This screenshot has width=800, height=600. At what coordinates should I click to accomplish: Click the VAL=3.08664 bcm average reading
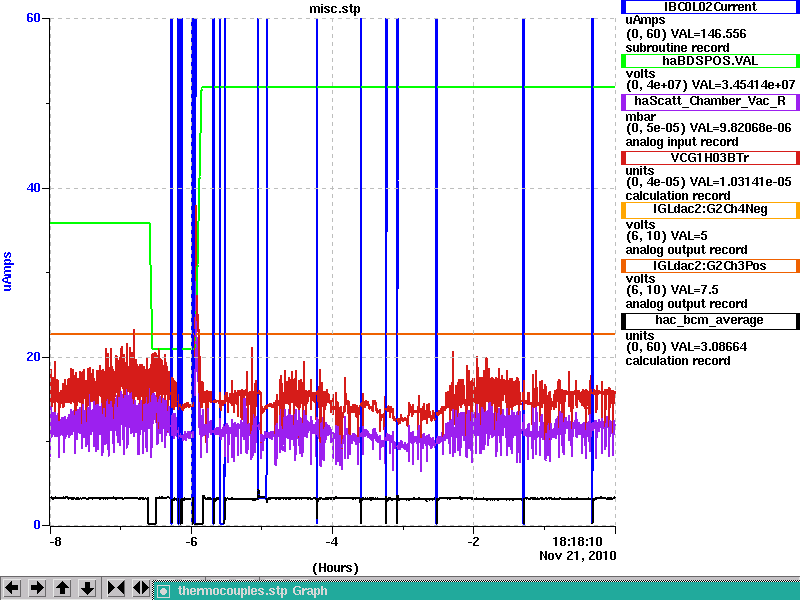coord(709,347)
